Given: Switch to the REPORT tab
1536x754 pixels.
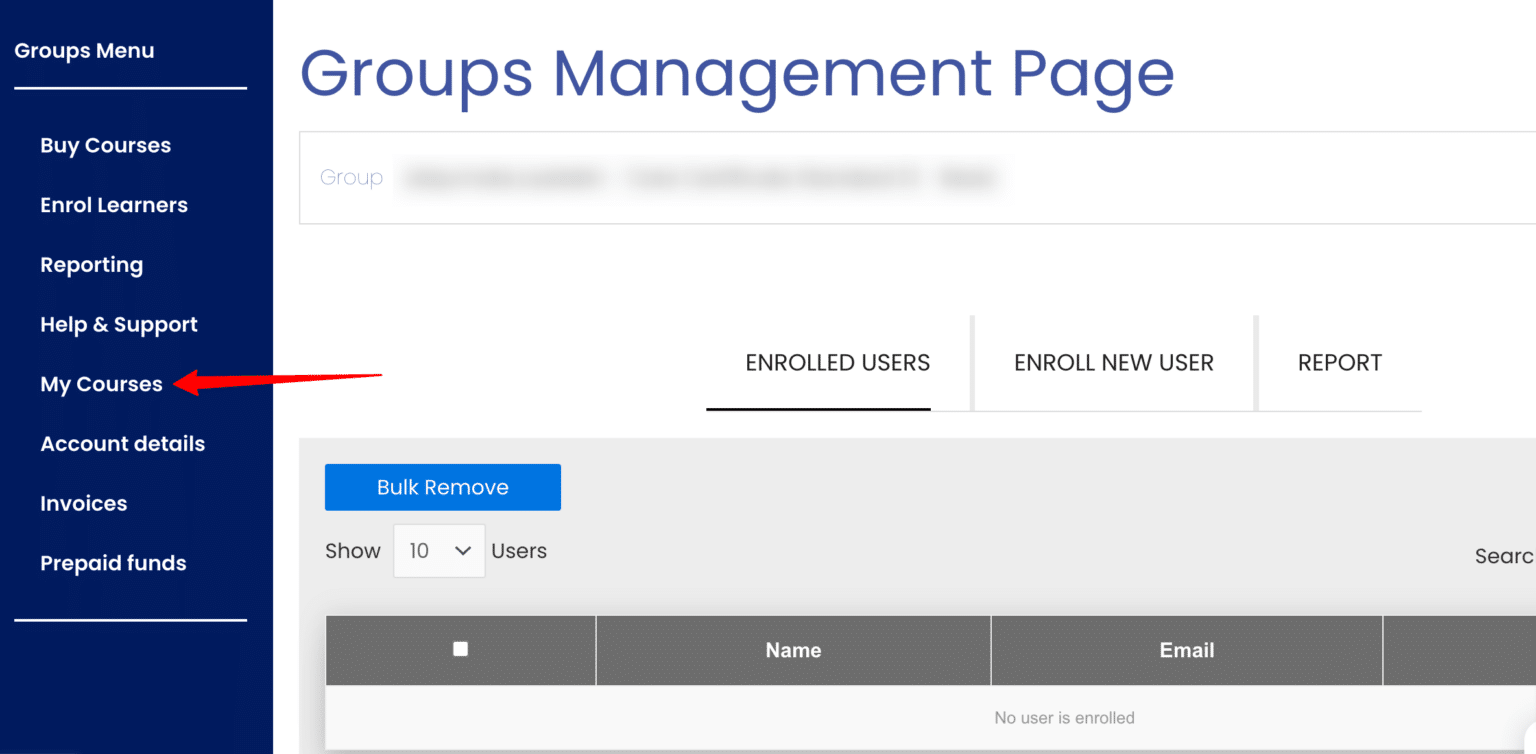Looking at the screenshot, I should pos(1340,362).
